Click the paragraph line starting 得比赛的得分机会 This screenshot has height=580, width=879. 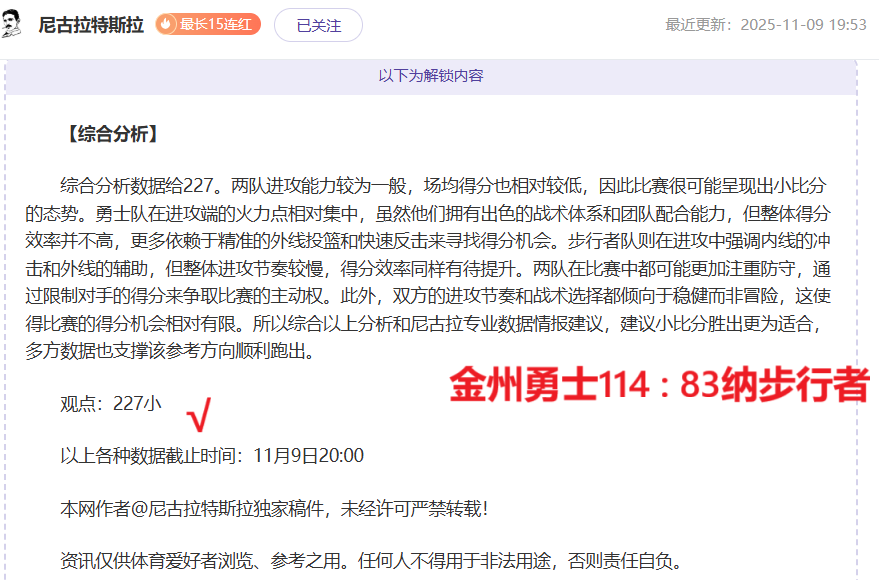coord(428,325)
